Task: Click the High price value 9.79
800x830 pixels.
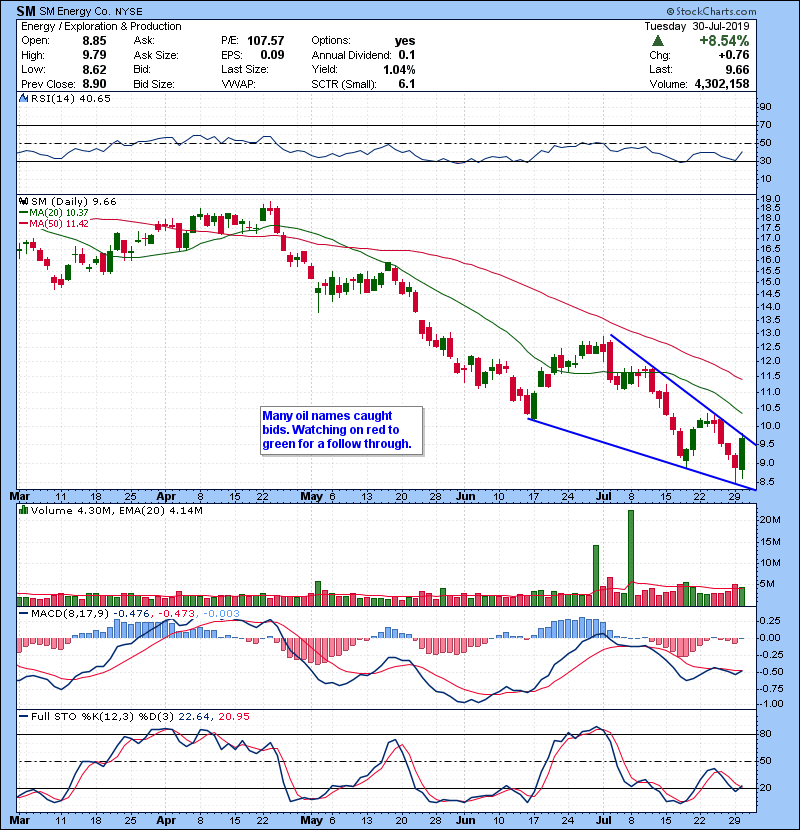Action: (94, 55)
